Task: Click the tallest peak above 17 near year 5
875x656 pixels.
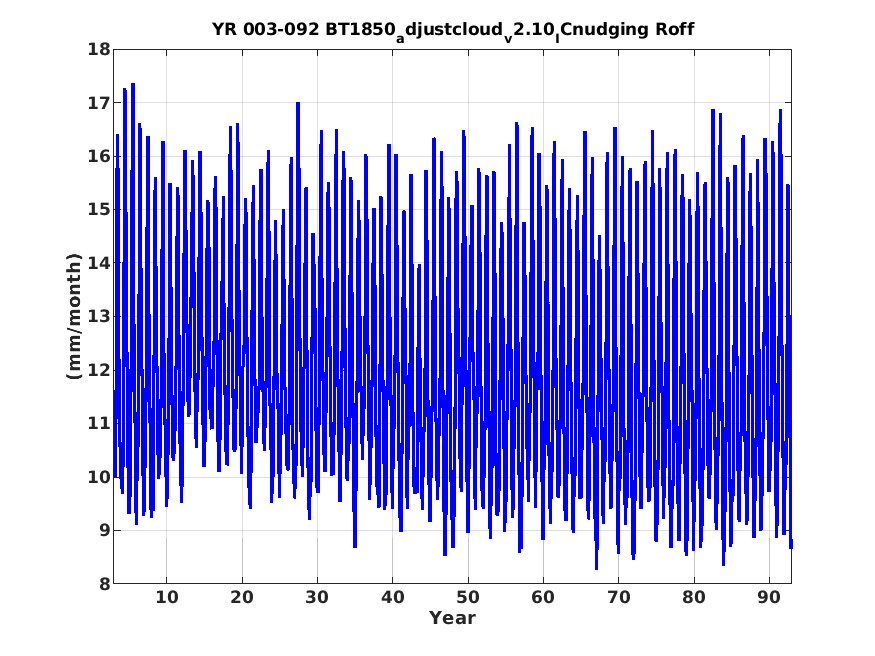Action: point(133,85)
